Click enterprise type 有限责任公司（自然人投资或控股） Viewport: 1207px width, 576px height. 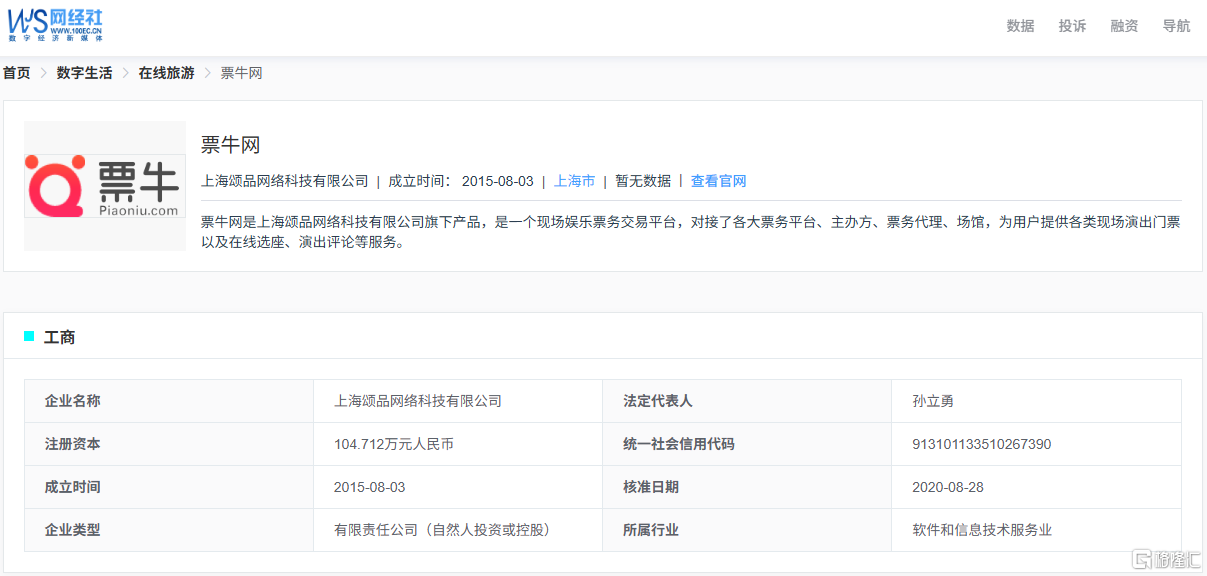click(446, 530)
